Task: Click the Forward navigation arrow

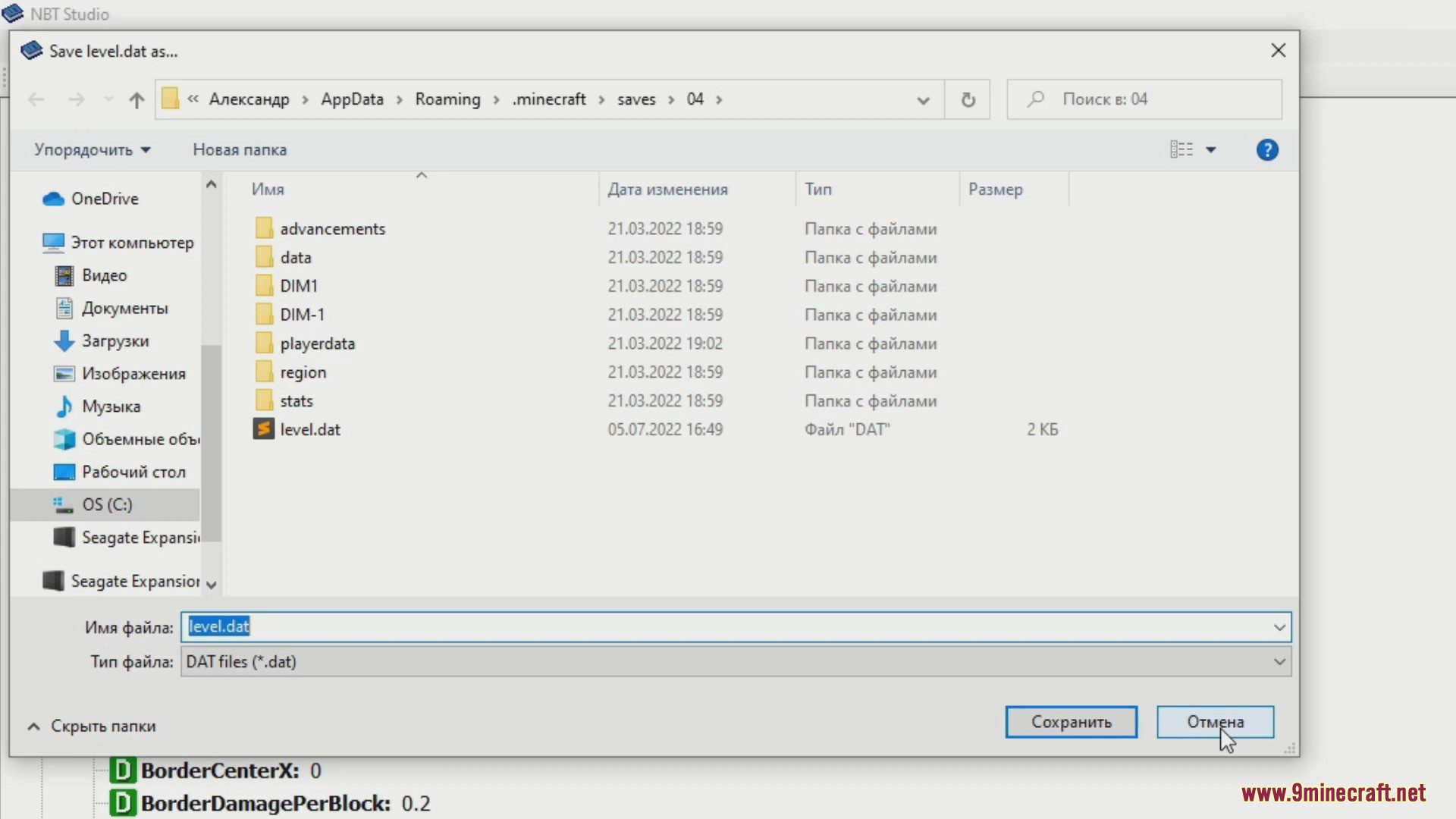Action: coord(76,99)
